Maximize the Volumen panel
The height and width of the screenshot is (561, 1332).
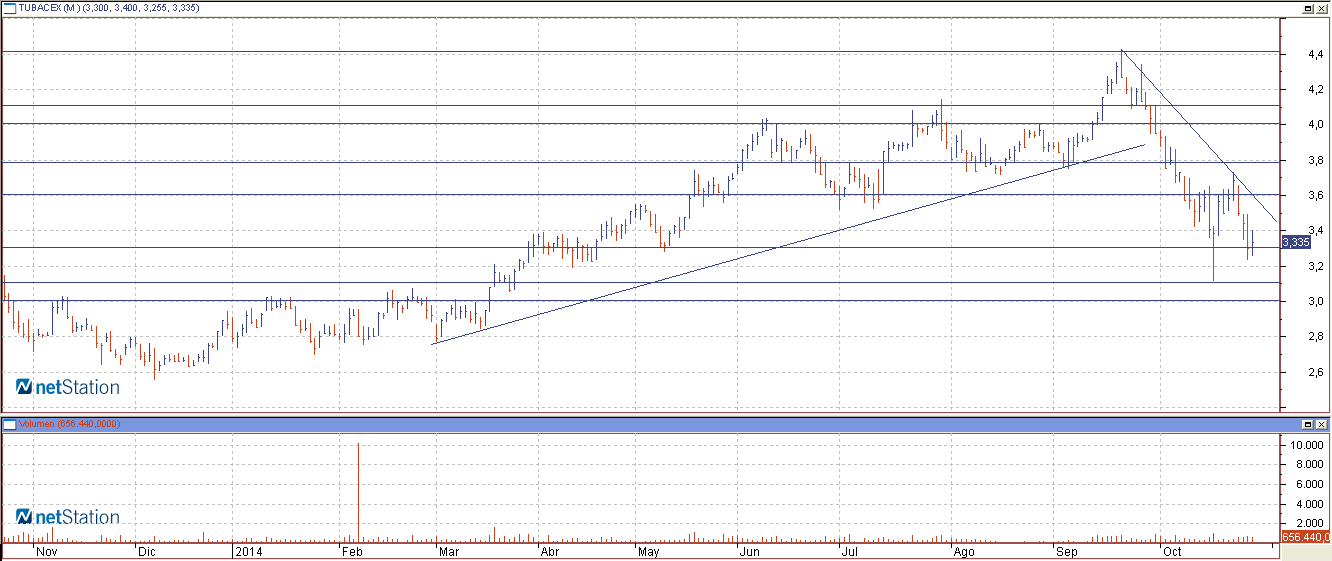pyautogui.click(x=1307, y=424)
